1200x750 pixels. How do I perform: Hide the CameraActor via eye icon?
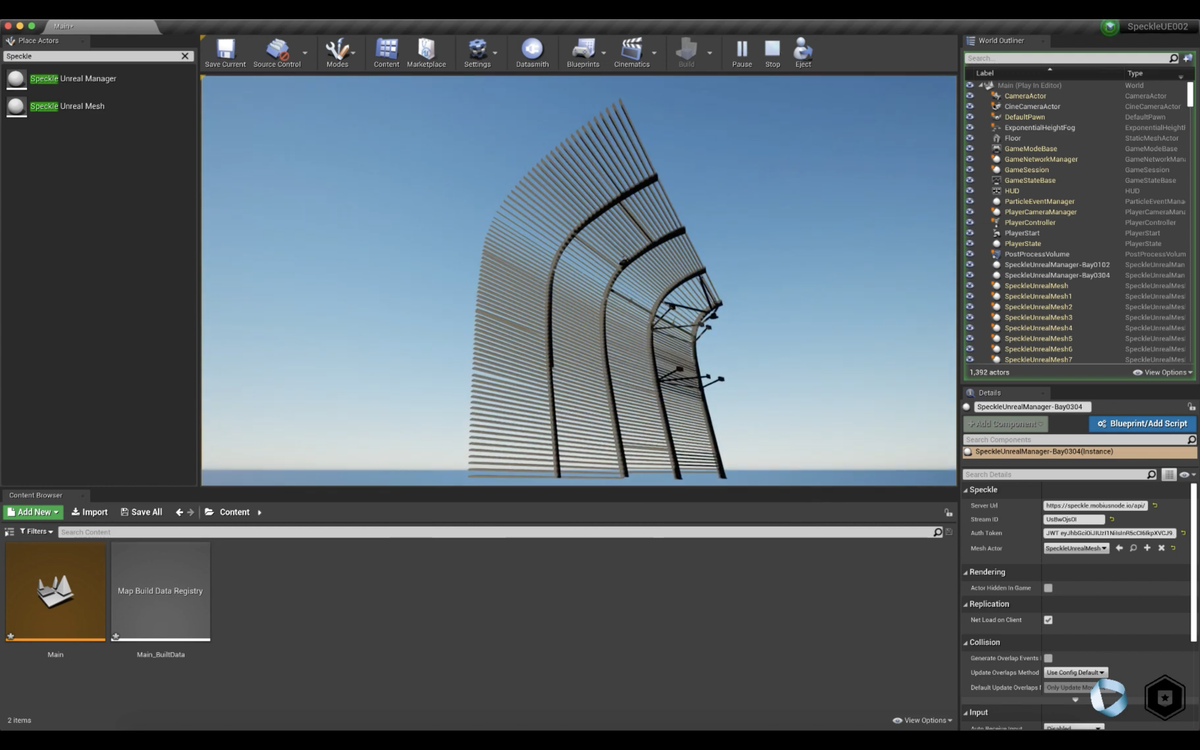pos(969,96)
